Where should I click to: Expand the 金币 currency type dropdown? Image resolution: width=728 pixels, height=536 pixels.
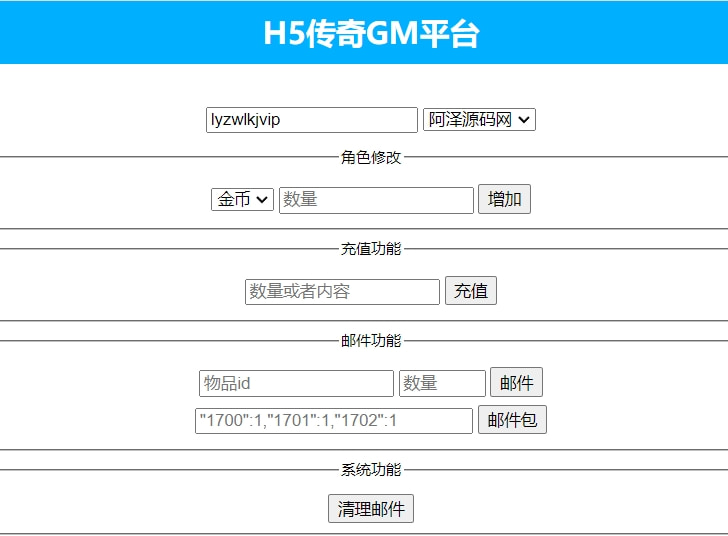[241, 200]
